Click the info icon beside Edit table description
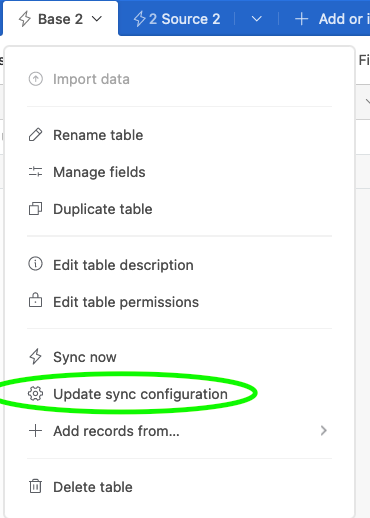This screenshot has width=370, height=518. (x=35, y=264)
